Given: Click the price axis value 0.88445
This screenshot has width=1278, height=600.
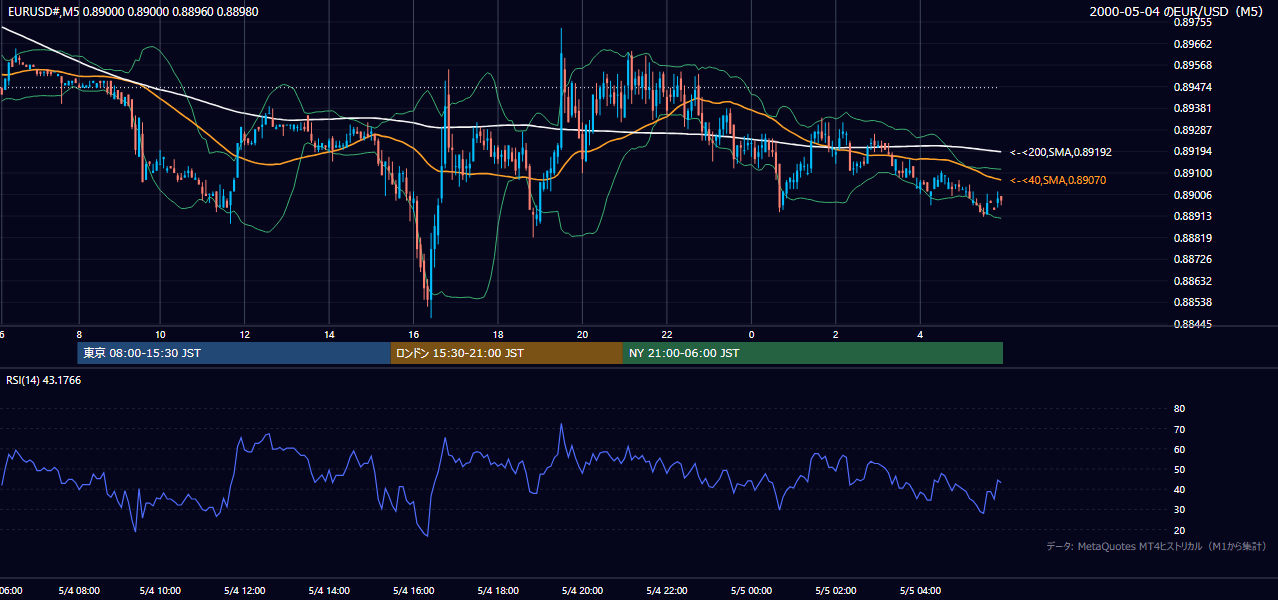Looking at the screenshot, I should (x=1192, y=324).
